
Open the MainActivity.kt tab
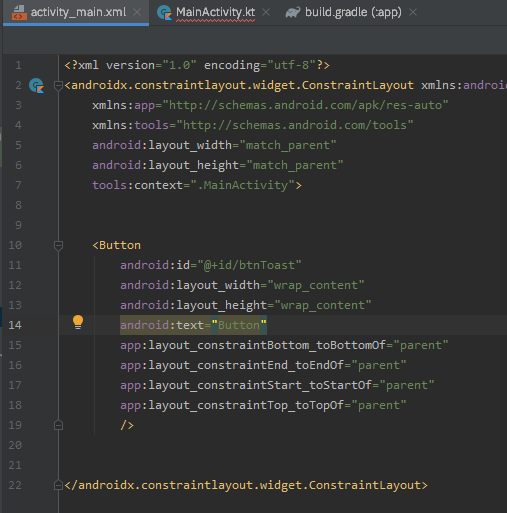[x=215, y=12]
